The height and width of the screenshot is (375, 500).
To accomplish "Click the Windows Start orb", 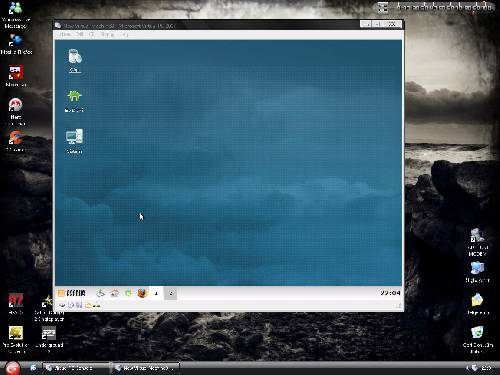I will pos(12,368).
